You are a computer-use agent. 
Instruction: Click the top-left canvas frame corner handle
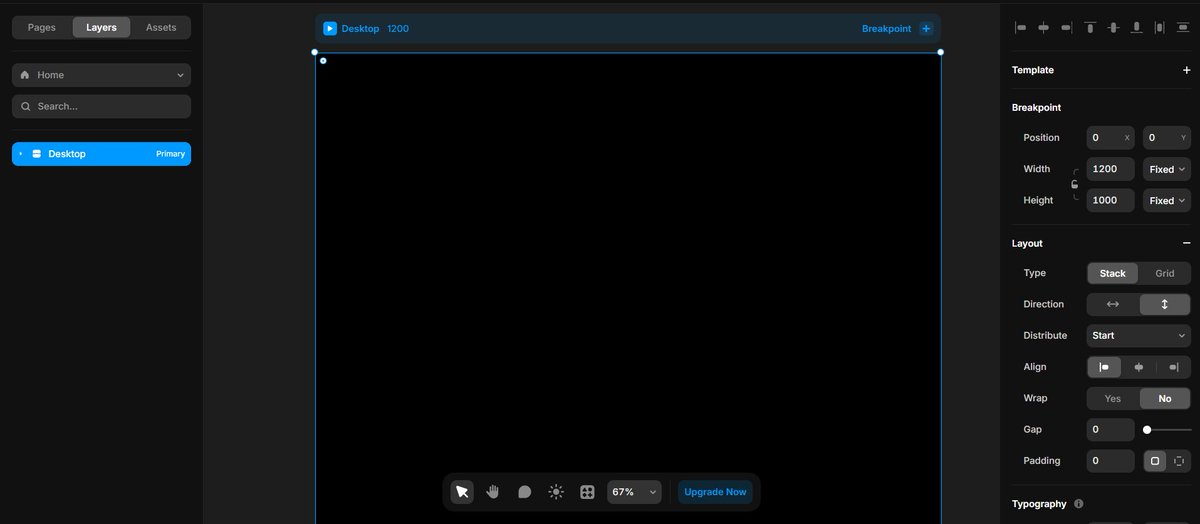[x=315, y=52]
